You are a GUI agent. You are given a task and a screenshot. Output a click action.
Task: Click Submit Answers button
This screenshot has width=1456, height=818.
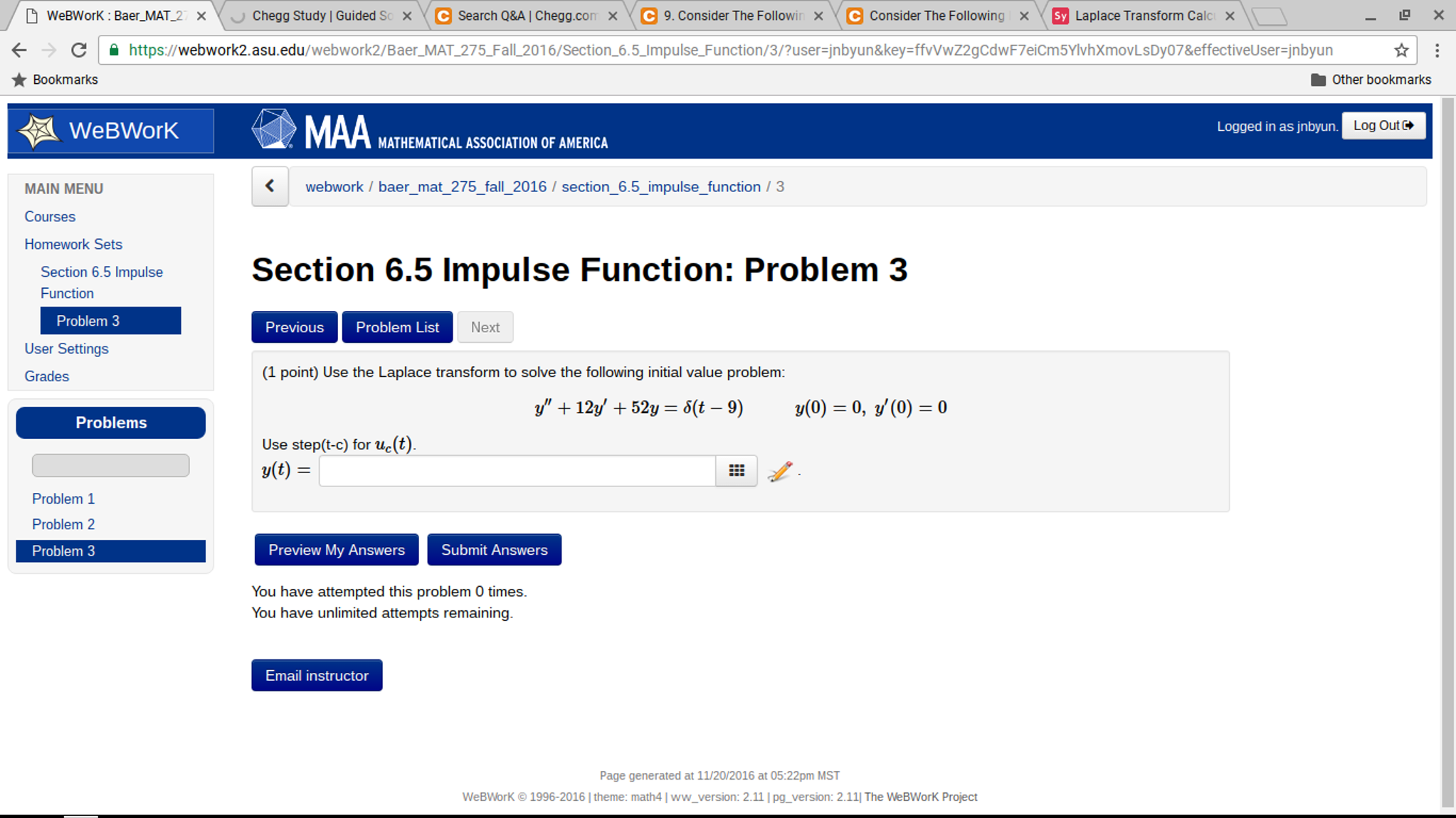pyautogui.click(x=494, y=550)
